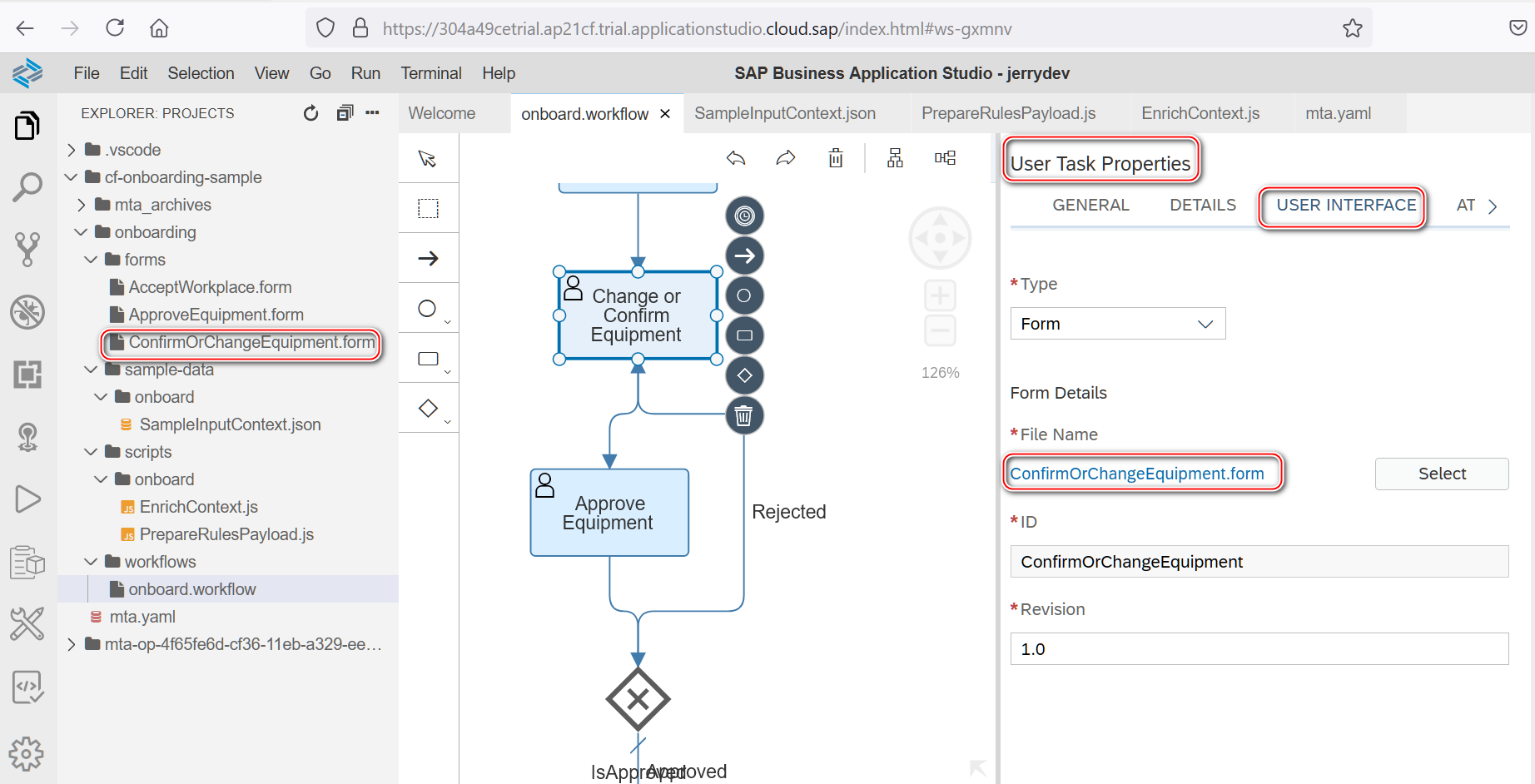Viewport: 1535px width, 784px height.
Task: Click the gateway speed button beside the selected task
Action: [744, 375]
